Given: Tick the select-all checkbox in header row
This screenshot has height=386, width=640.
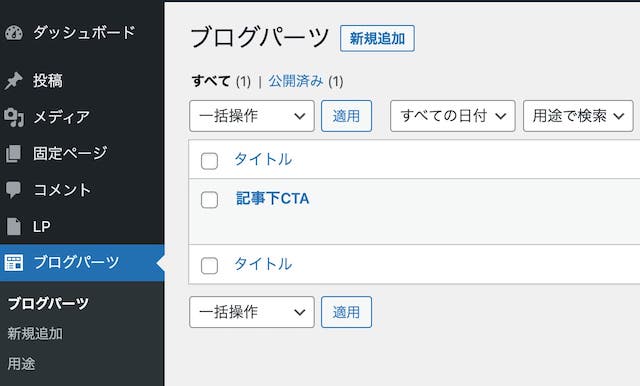Looking at the screenshot, I should coord(209,161).
